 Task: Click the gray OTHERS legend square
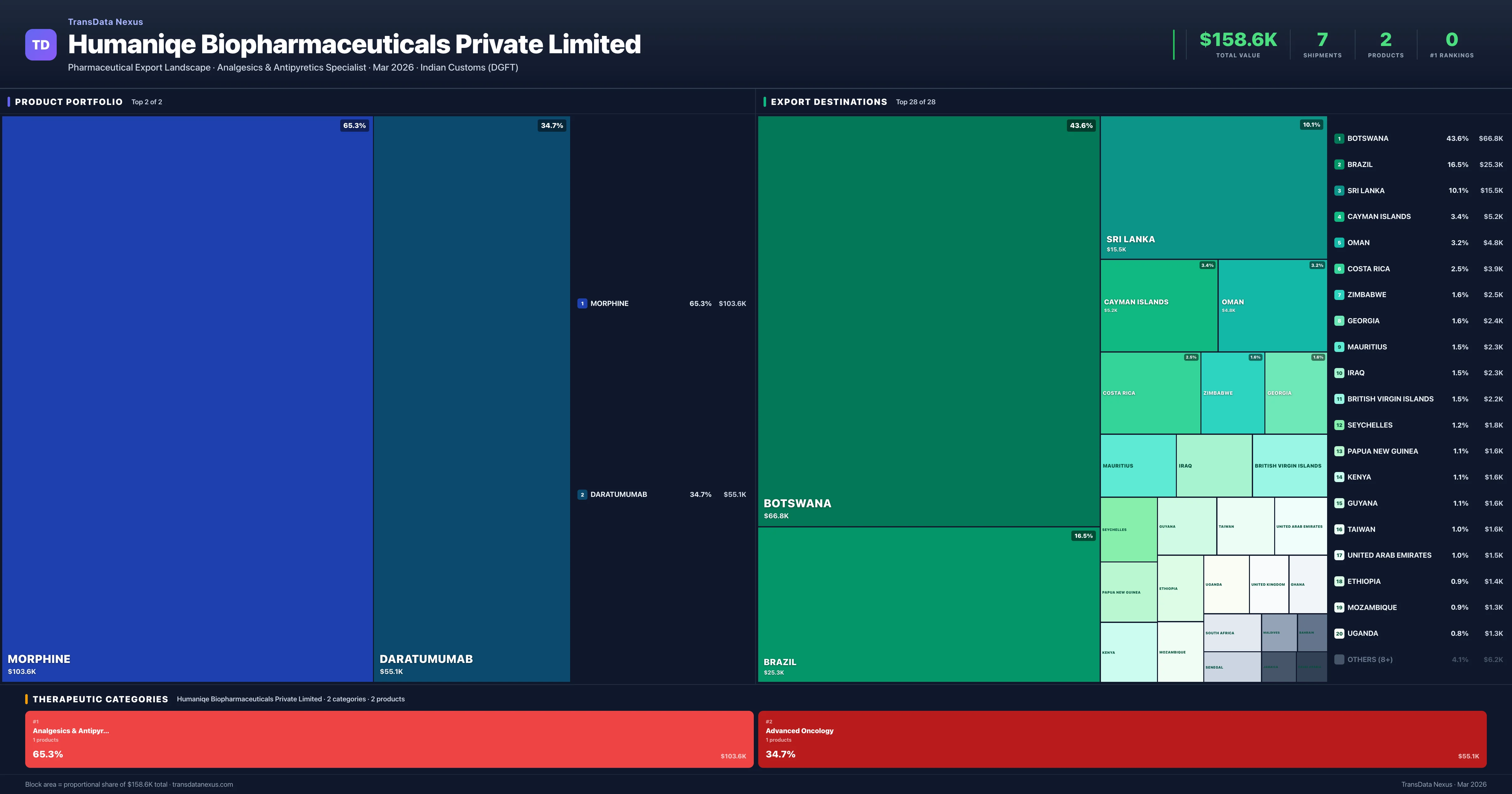tap(1340, 659)
